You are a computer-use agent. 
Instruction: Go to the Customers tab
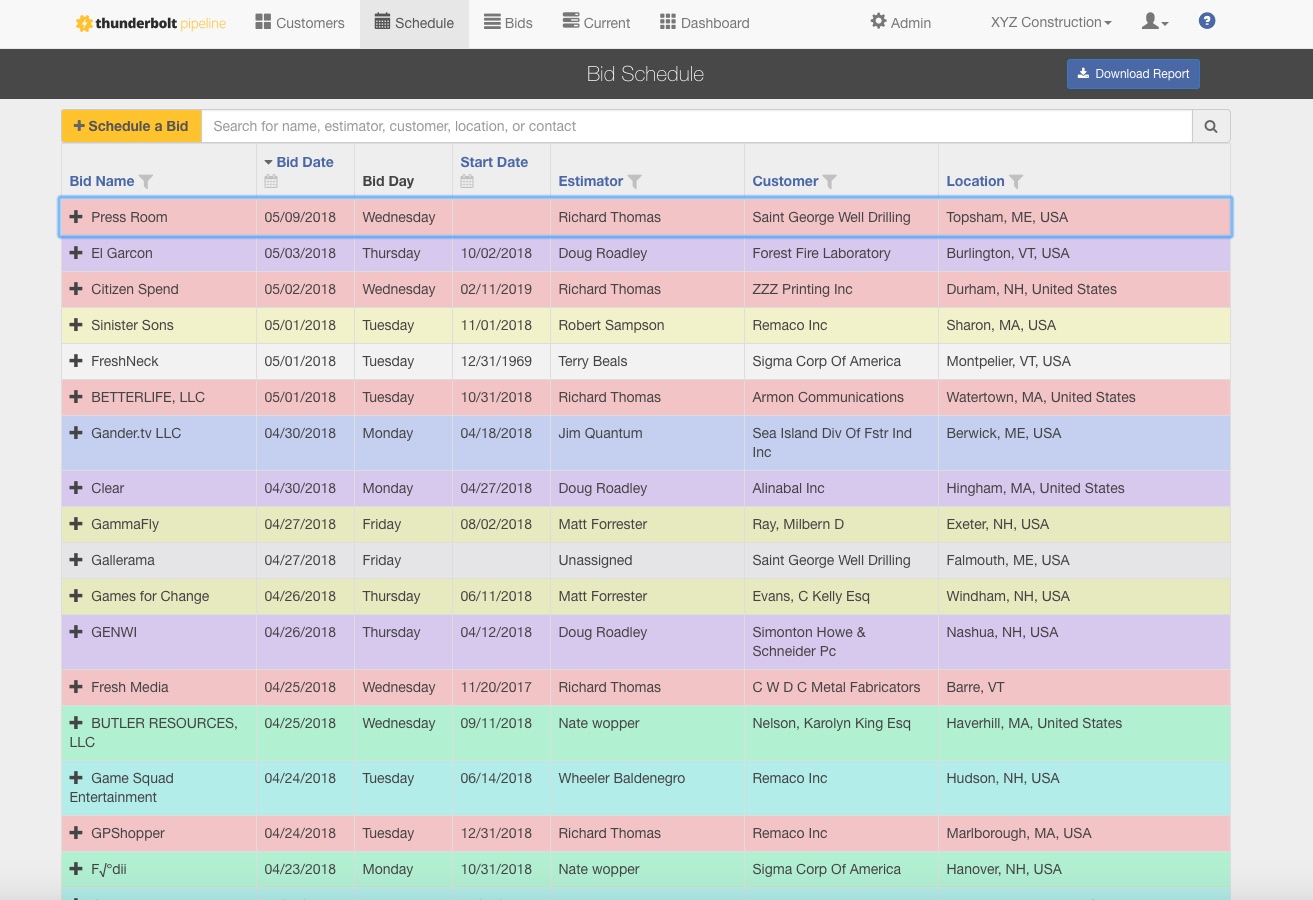pos(300,23)
